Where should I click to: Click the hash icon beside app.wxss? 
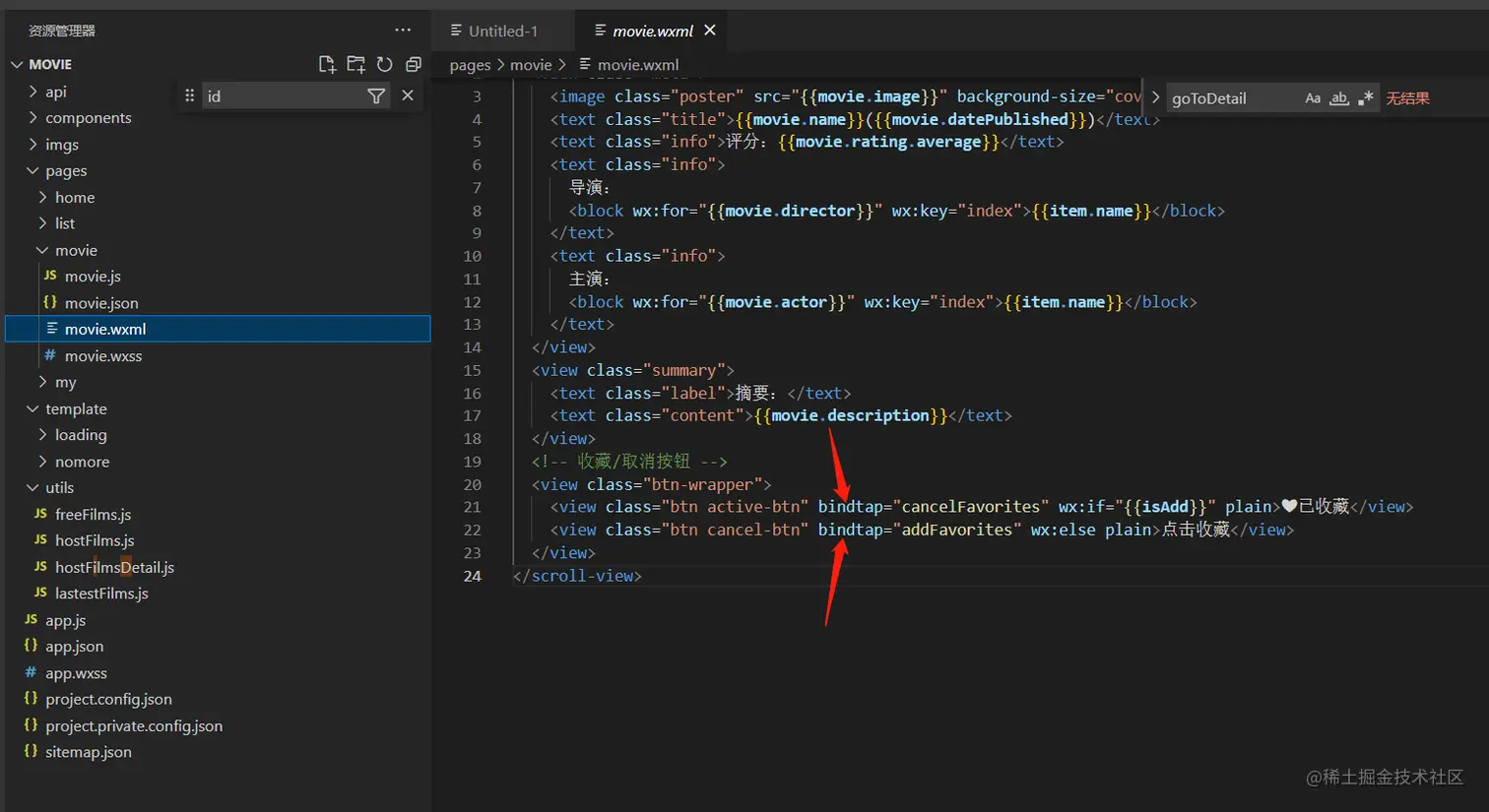pyautogui.click(x=31, y=672)
